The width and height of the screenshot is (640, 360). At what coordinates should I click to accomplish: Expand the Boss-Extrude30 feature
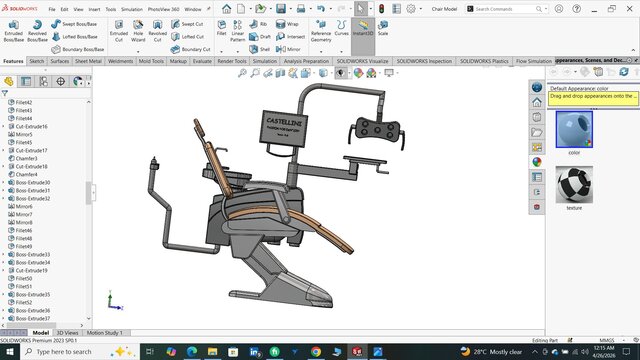(3, 182)
